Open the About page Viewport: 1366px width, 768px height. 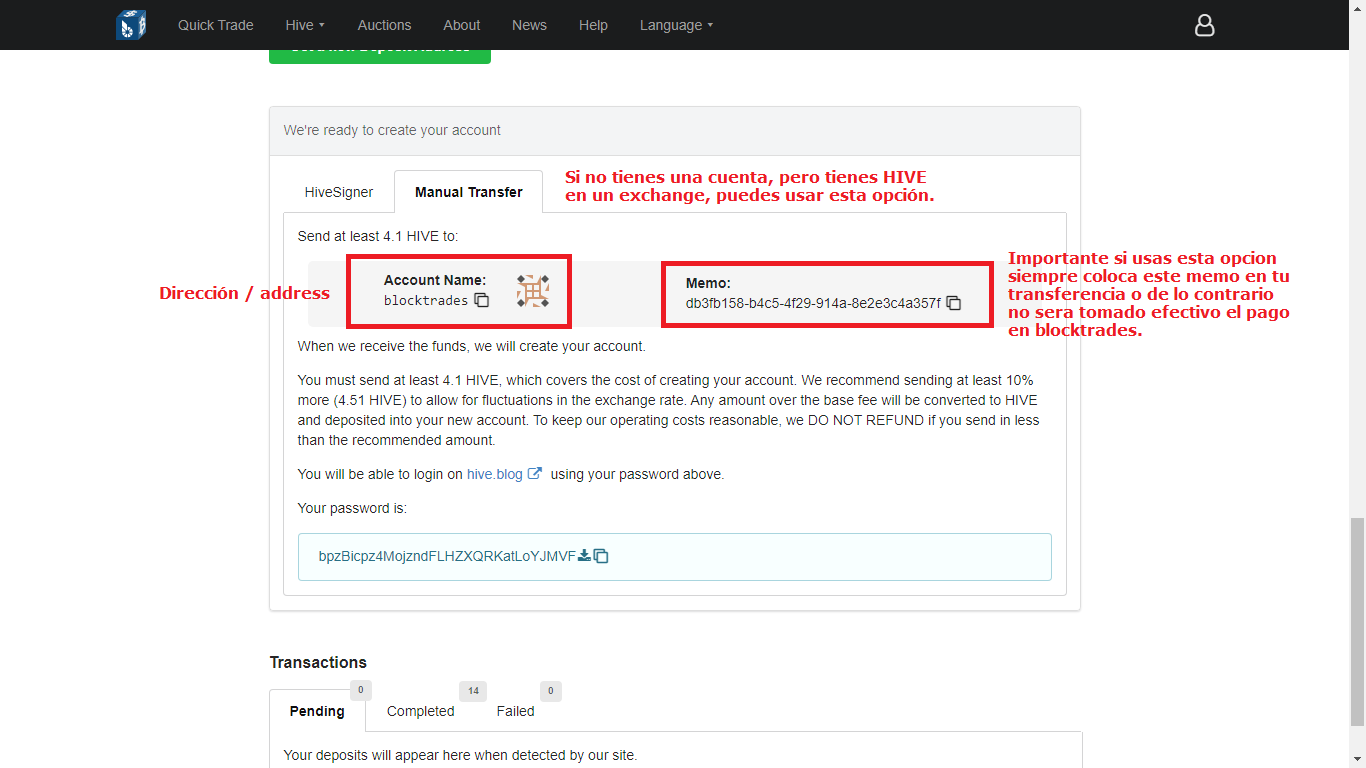pyautogui.click(x=462, y=25)
